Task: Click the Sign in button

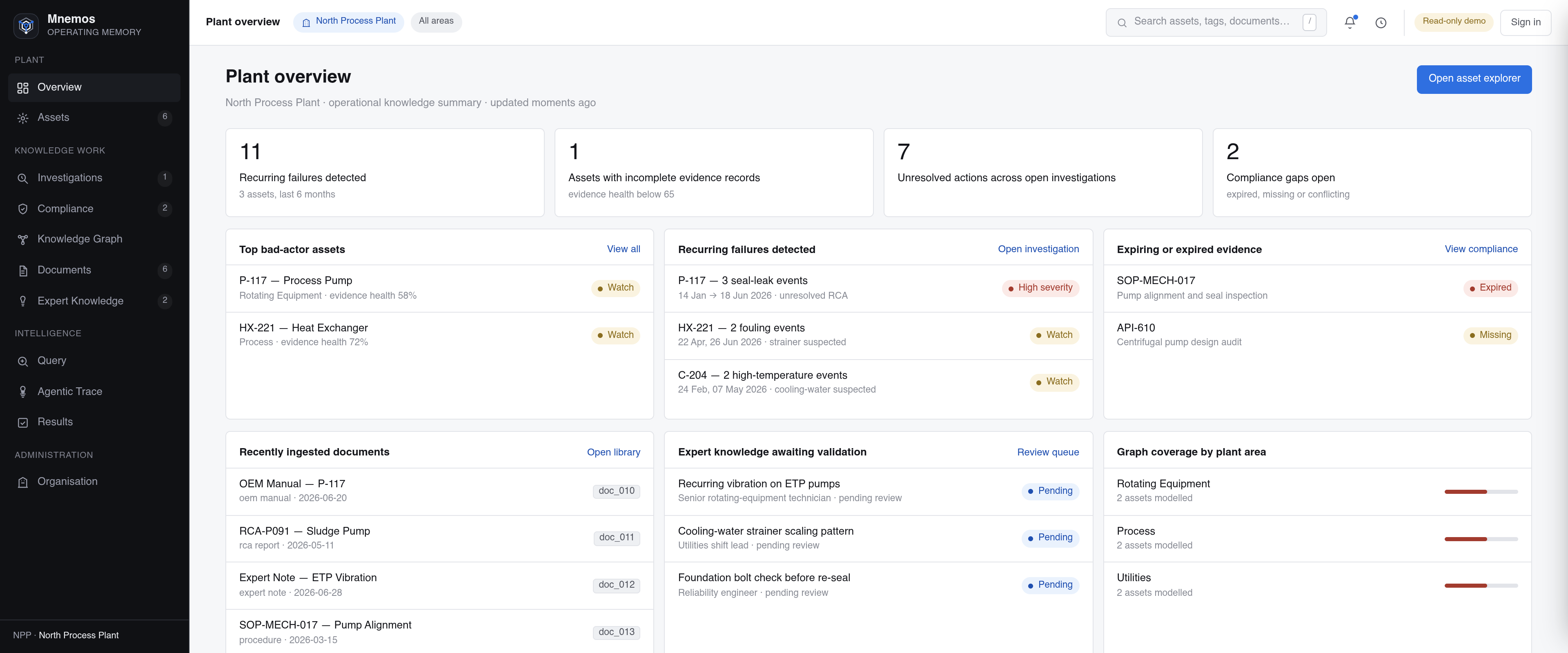Action: 1526,22
